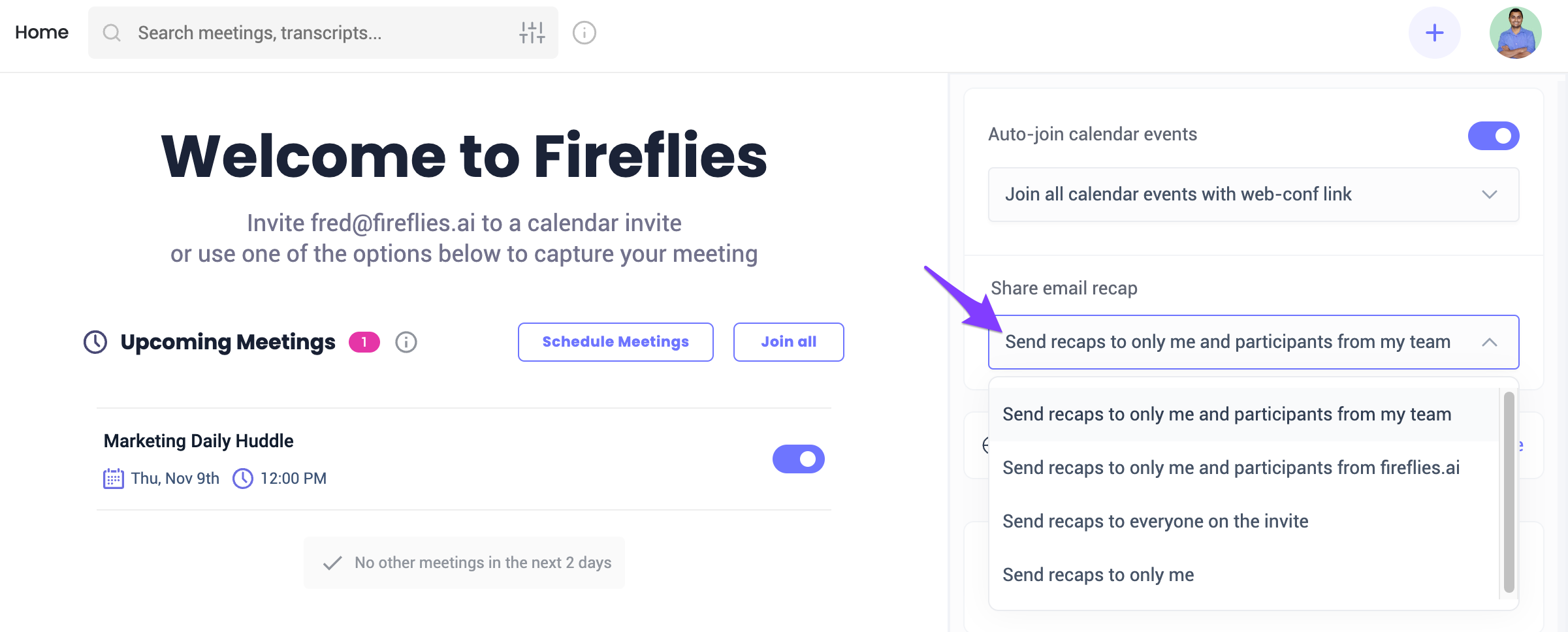Toggle Auto-join calendar events switch
Screen dimensions: 1568x632
tap(1493, 136)
